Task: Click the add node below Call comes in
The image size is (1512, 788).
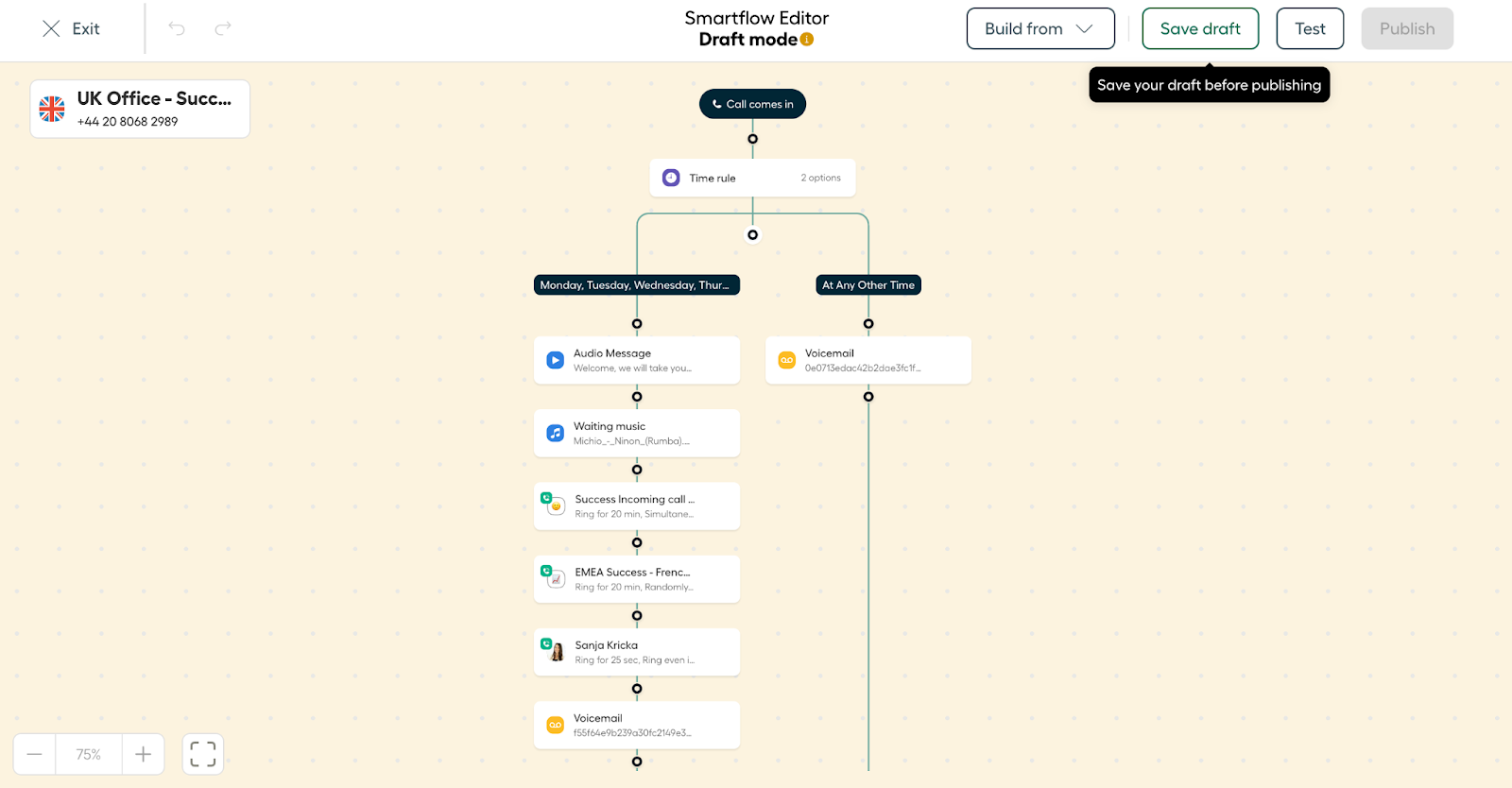Action: point(752,139)
